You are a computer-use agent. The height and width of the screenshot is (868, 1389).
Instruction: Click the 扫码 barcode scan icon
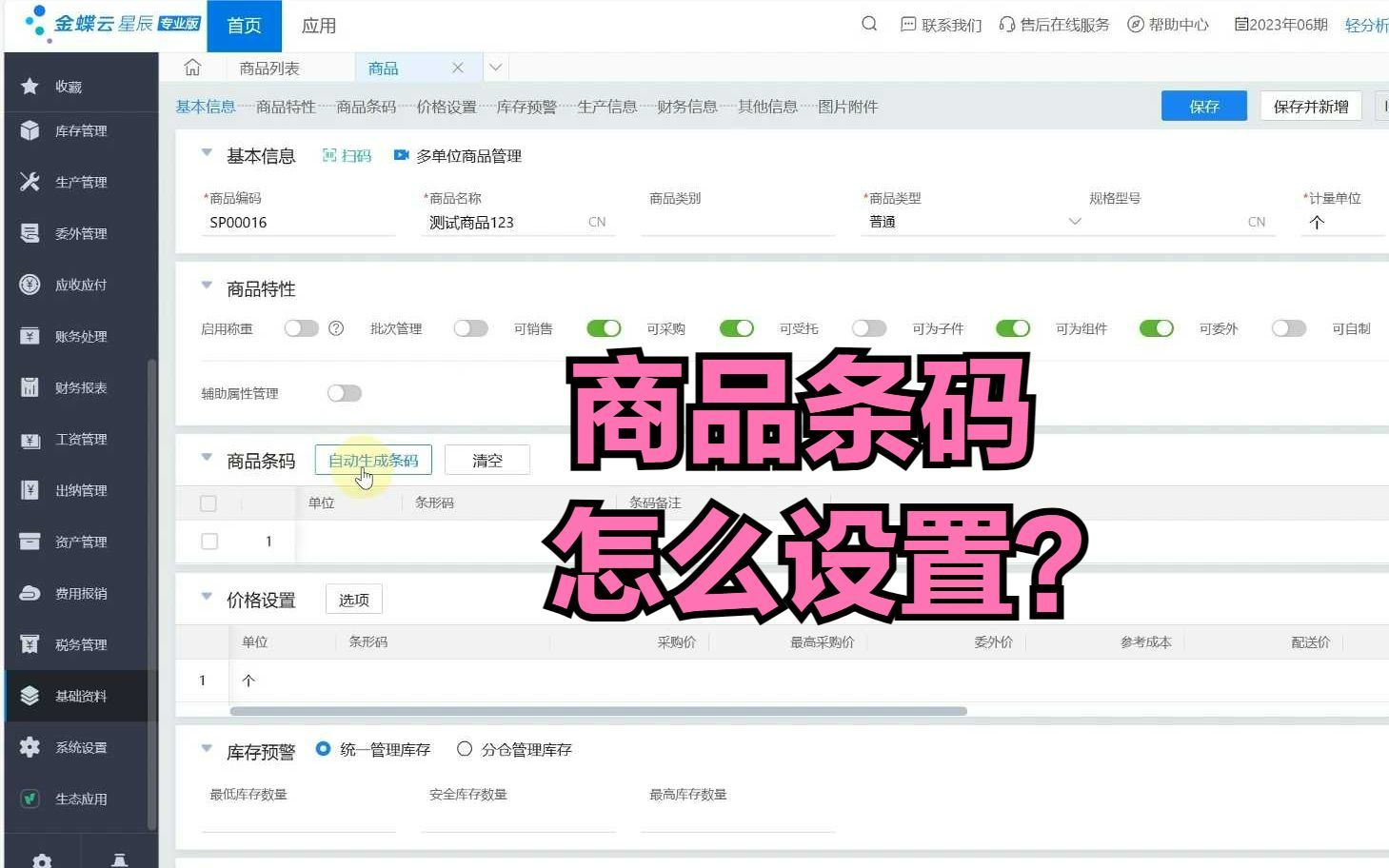pos(346,155)
